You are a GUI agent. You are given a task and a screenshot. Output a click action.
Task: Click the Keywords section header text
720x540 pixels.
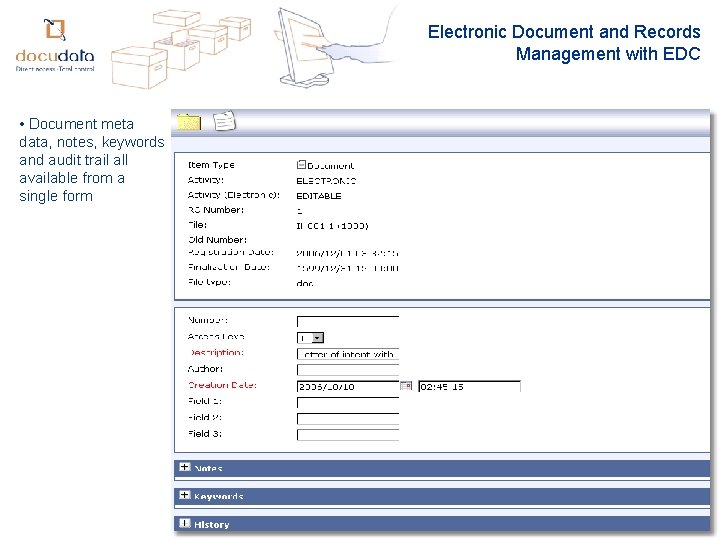click(219, 496)
